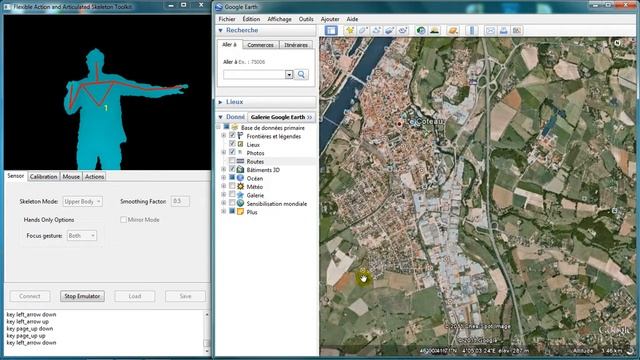
Task: Click the Base de données primaire folder icon
Action: coord(235,127)
